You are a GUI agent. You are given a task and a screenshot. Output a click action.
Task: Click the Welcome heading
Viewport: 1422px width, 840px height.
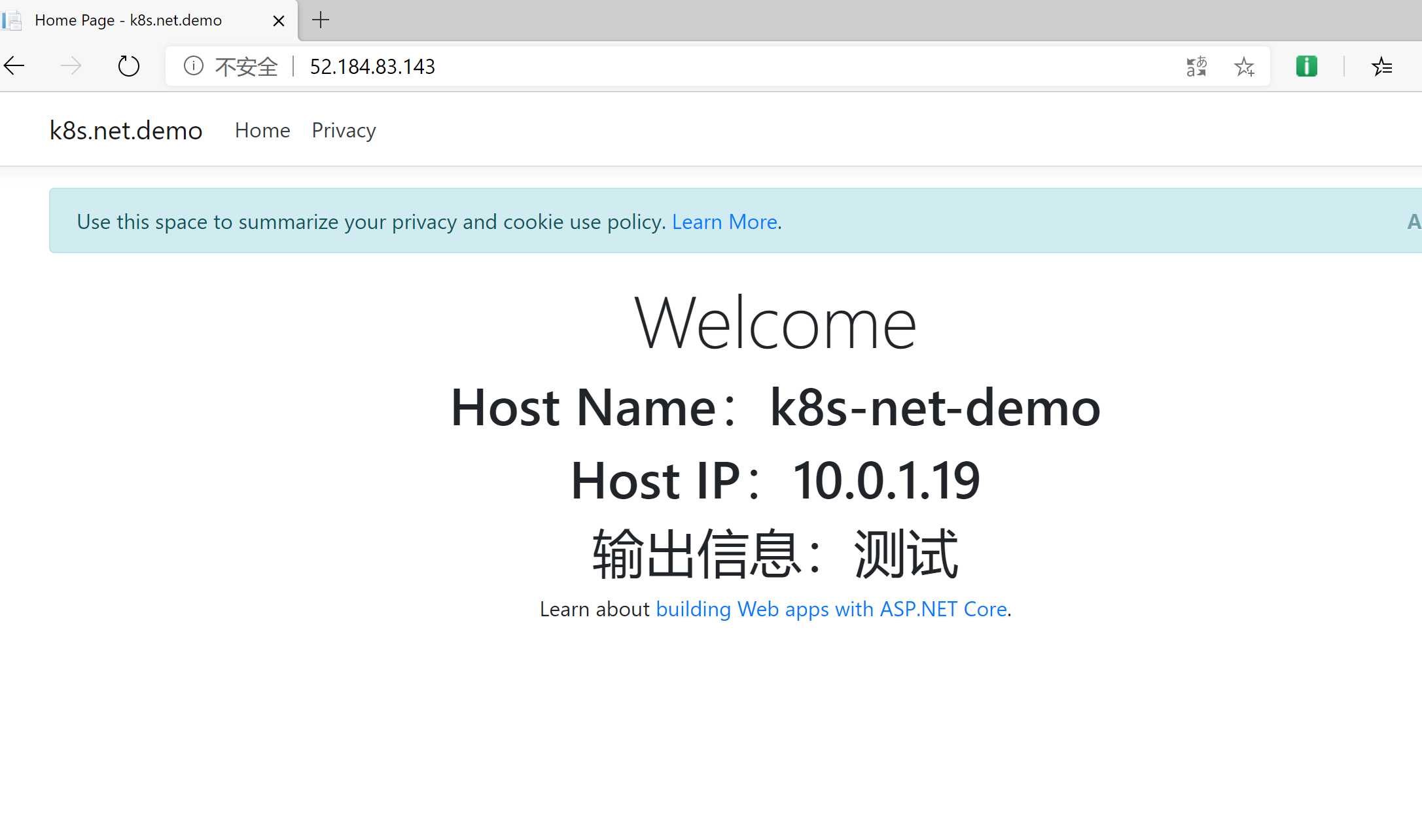tap(775, 323)
